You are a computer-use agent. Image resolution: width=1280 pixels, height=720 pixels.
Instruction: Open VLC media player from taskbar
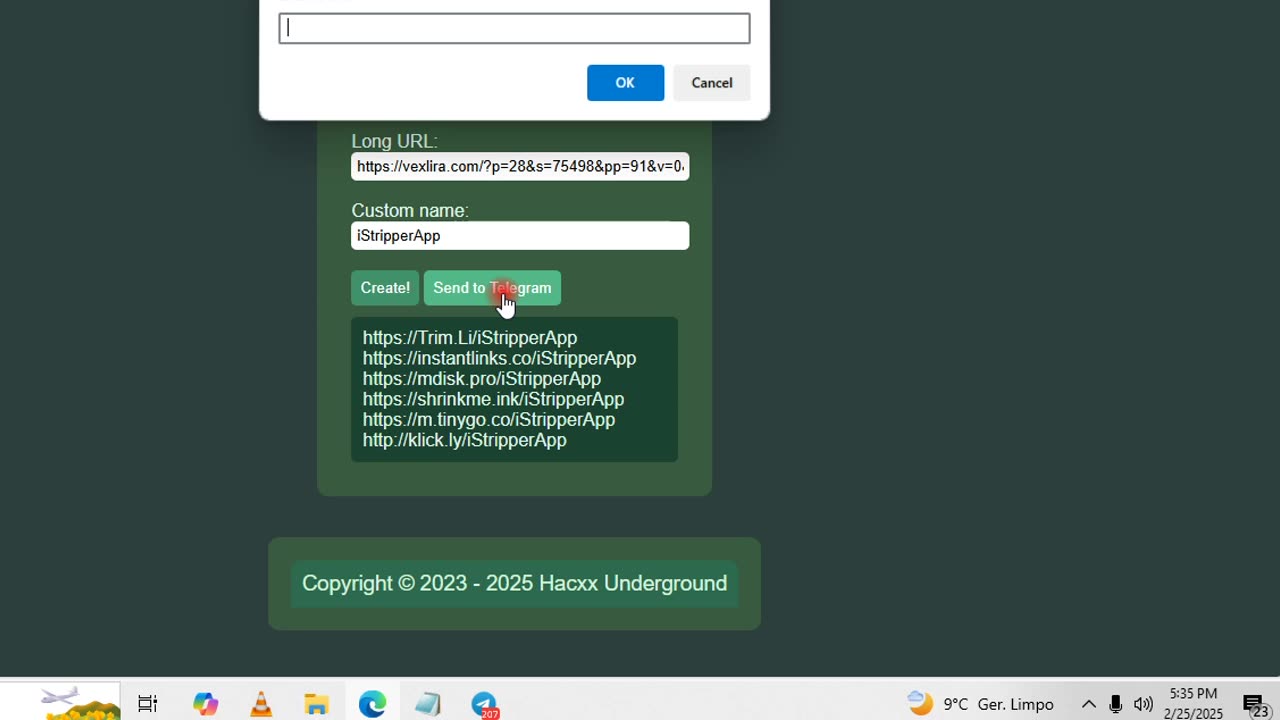click(x=261, y=704)
